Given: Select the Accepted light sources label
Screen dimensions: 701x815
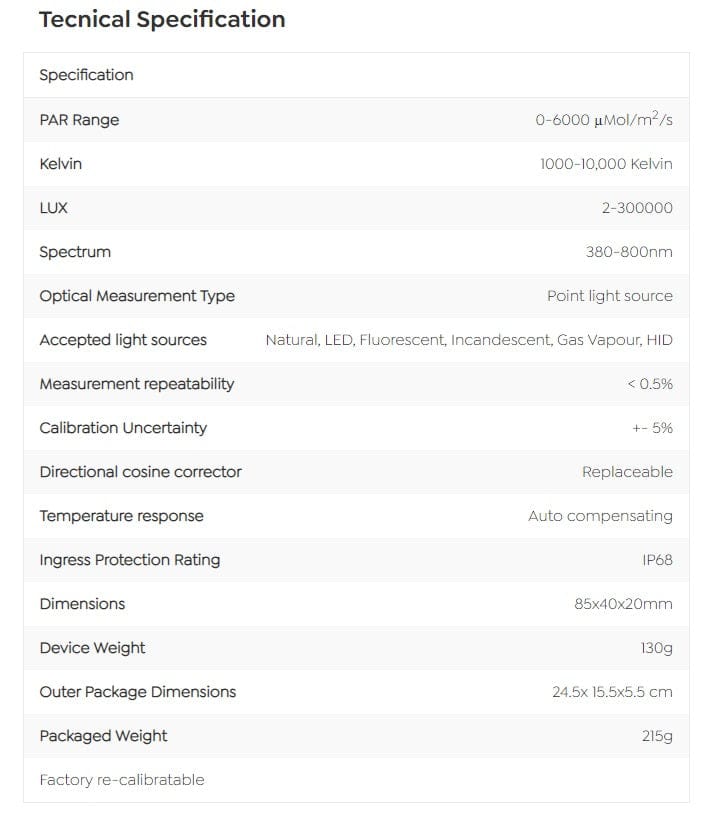Looking at the screenshot, I should tap(123, 340).
